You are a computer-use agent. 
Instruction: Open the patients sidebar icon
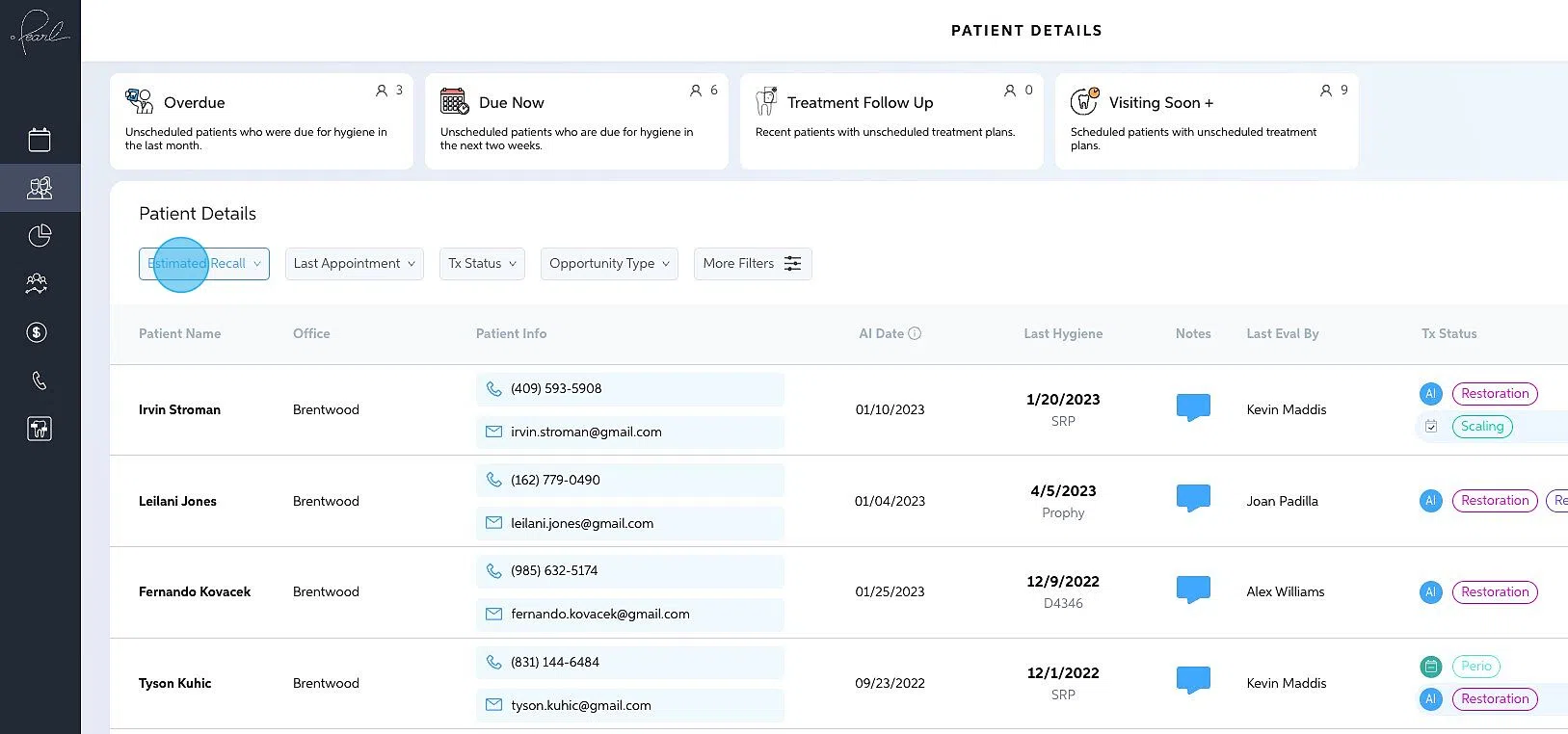tap(40, 188)
